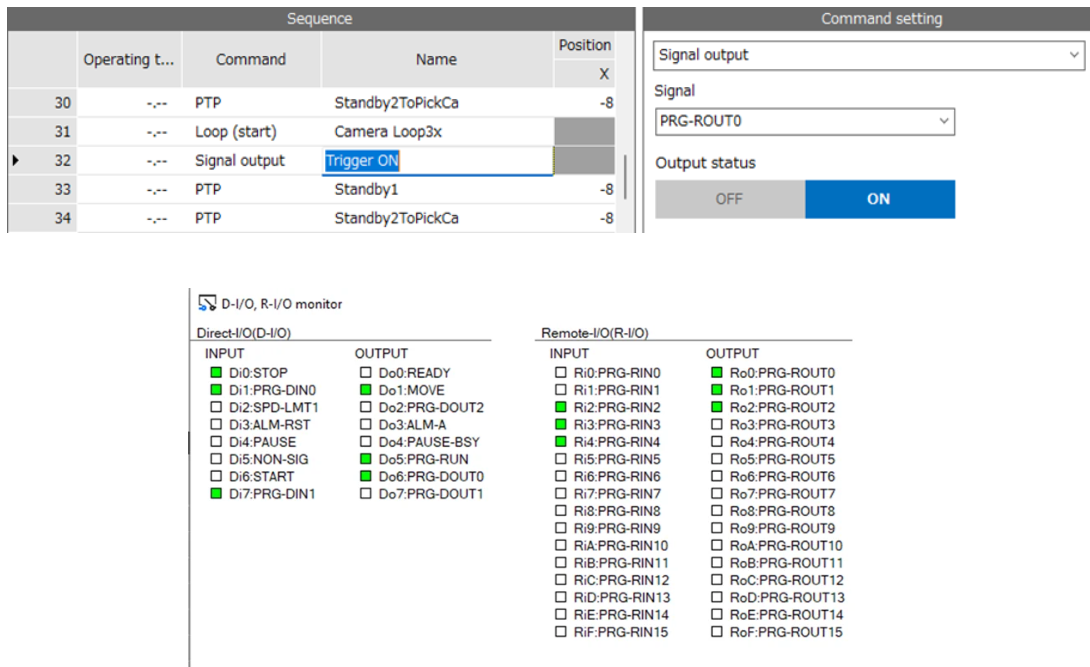Click the Sequence panel title
Screen dimensions: 1090x667
[x=320, y=18]
